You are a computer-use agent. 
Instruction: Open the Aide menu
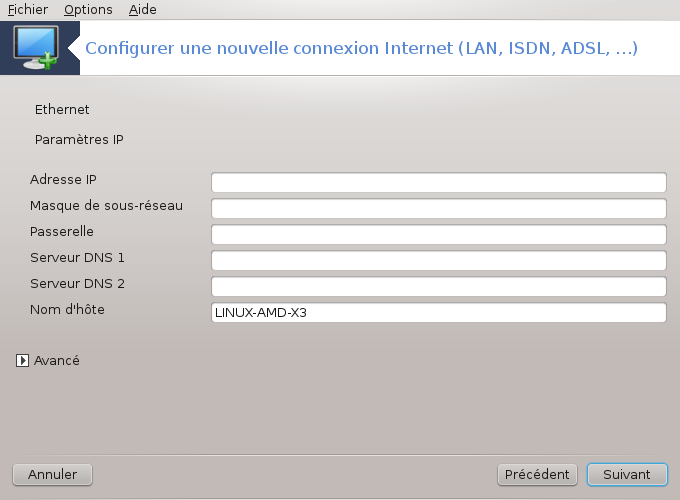pos(142,10)
